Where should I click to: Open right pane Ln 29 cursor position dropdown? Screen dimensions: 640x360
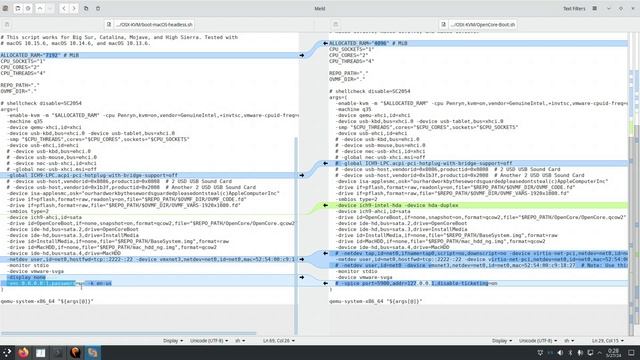point(608,340)
